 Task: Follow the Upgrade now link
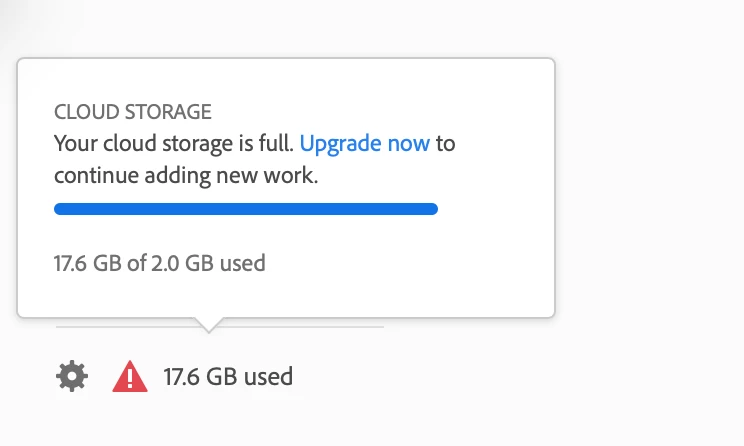pyautogui.click(x=364, y=143)
